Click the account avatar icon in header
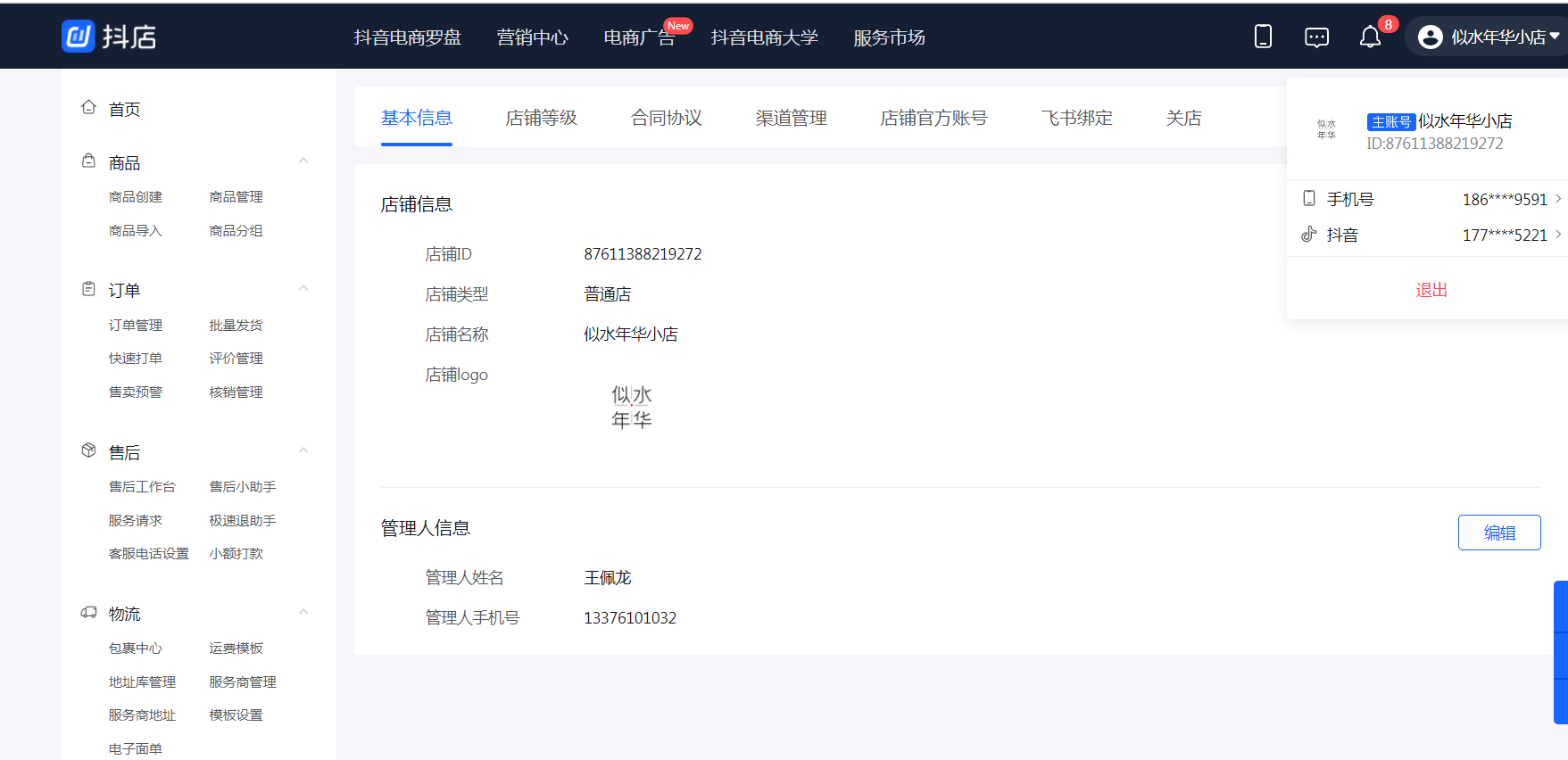Image resolution: width=1568 pixels, height=760 pixels. click(x=1430, y=37)
